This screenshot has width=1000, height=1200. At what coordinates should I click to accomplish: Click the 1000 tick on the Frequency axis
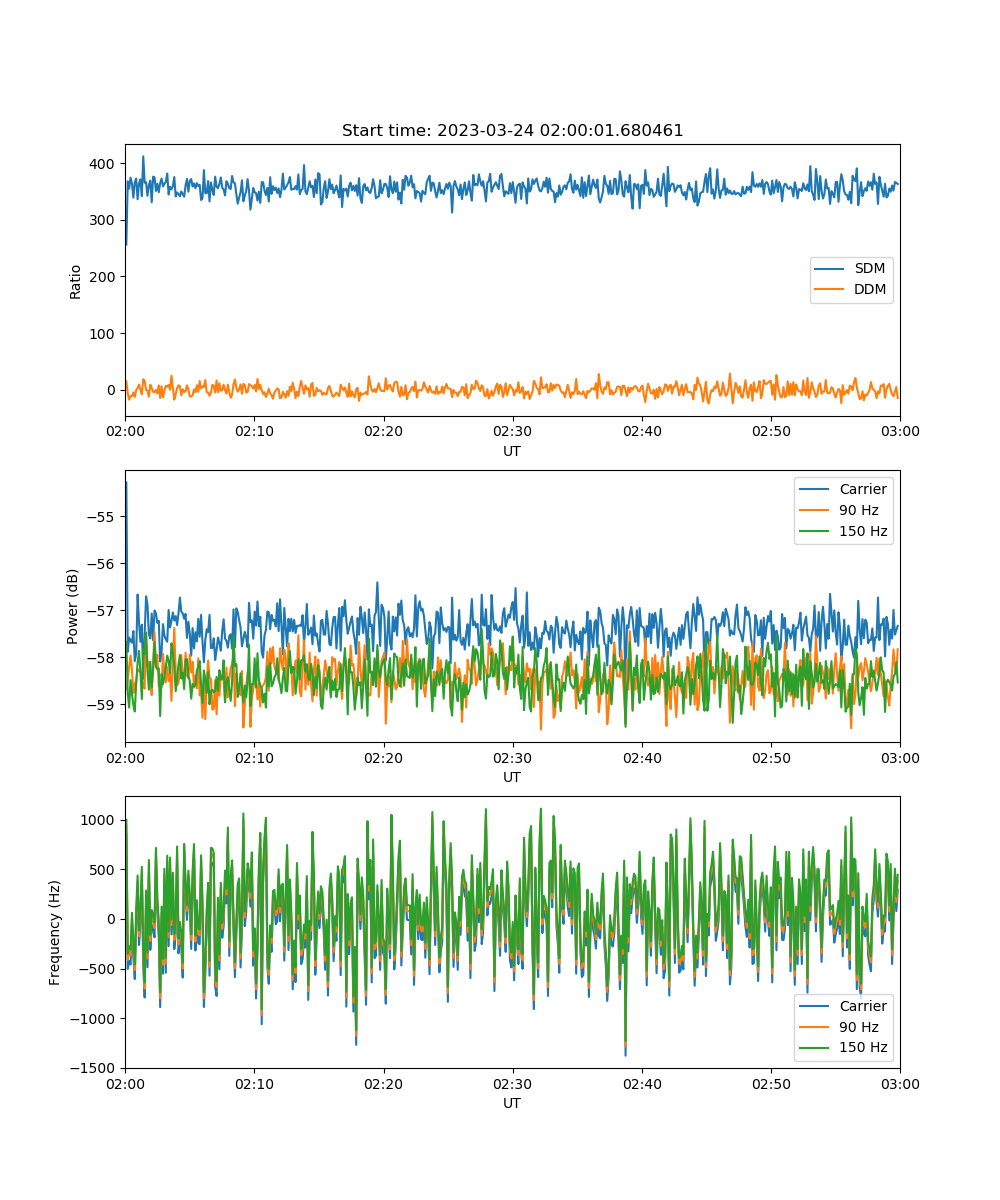point(100,820)
